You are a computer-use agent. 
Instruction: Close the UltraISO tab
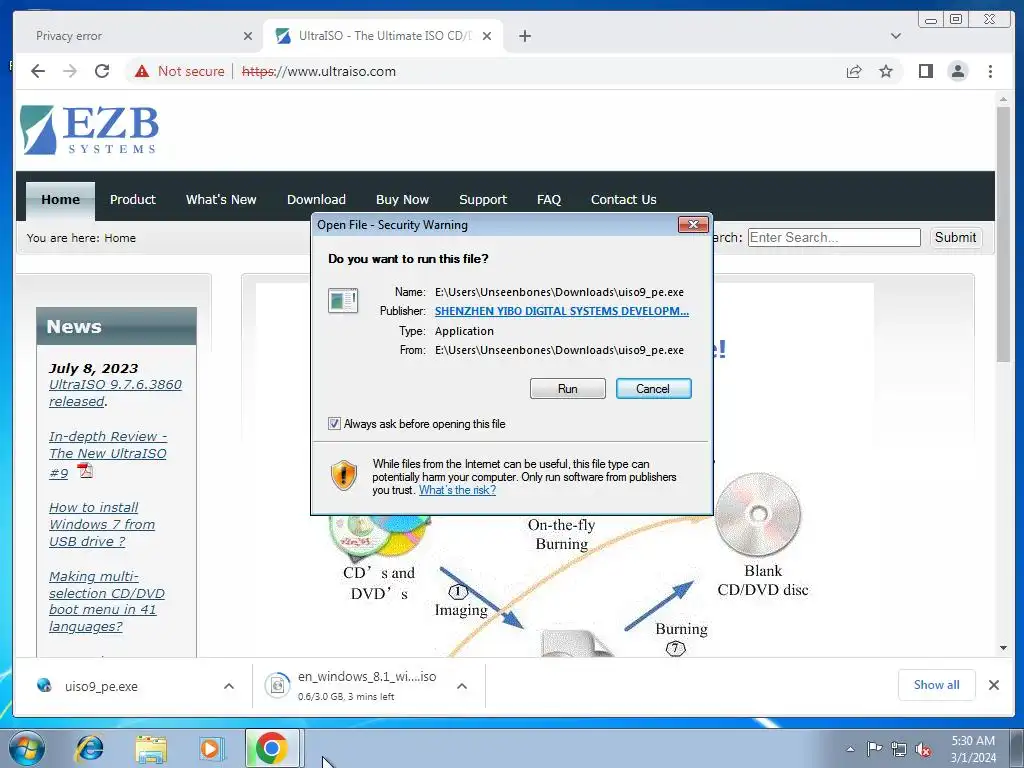[487, 36]
